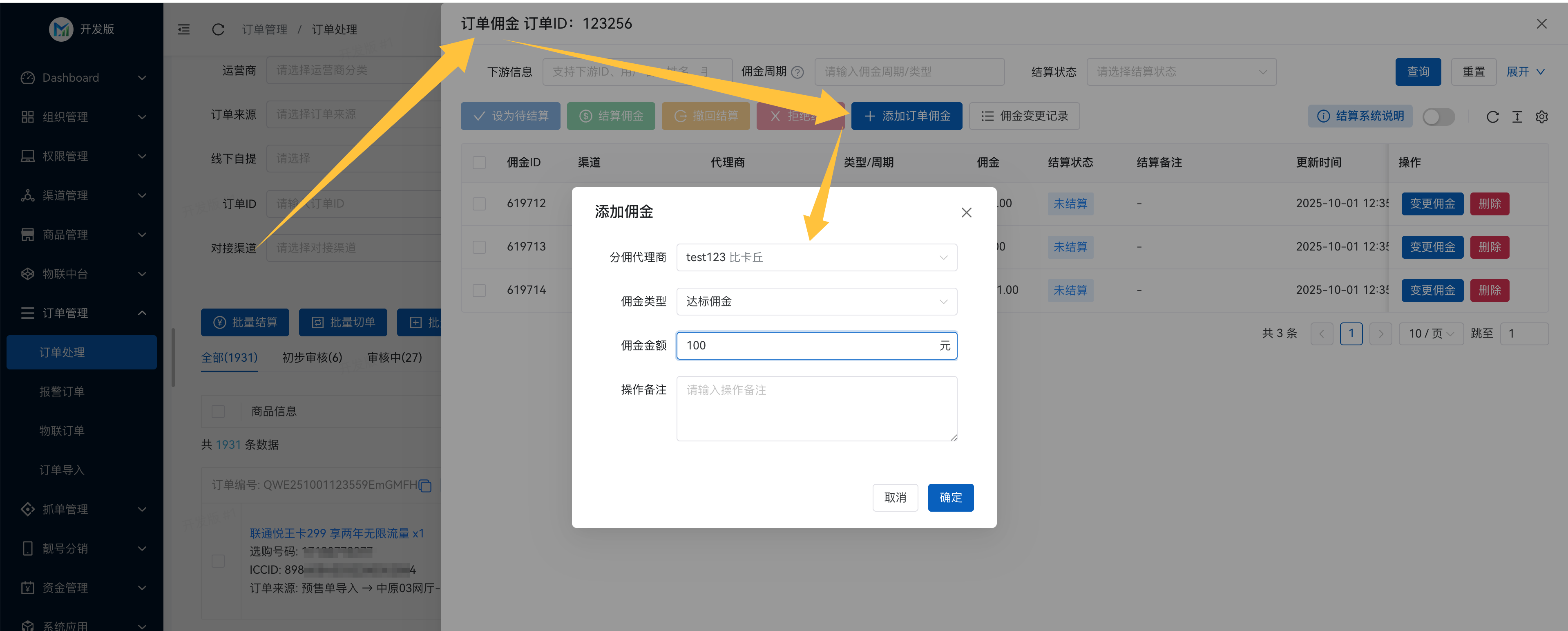Collapse the sidebar using the hamburger collapse icon
Image resolution: width=1568 pixels, height=631 pixels.
[184, 29]
